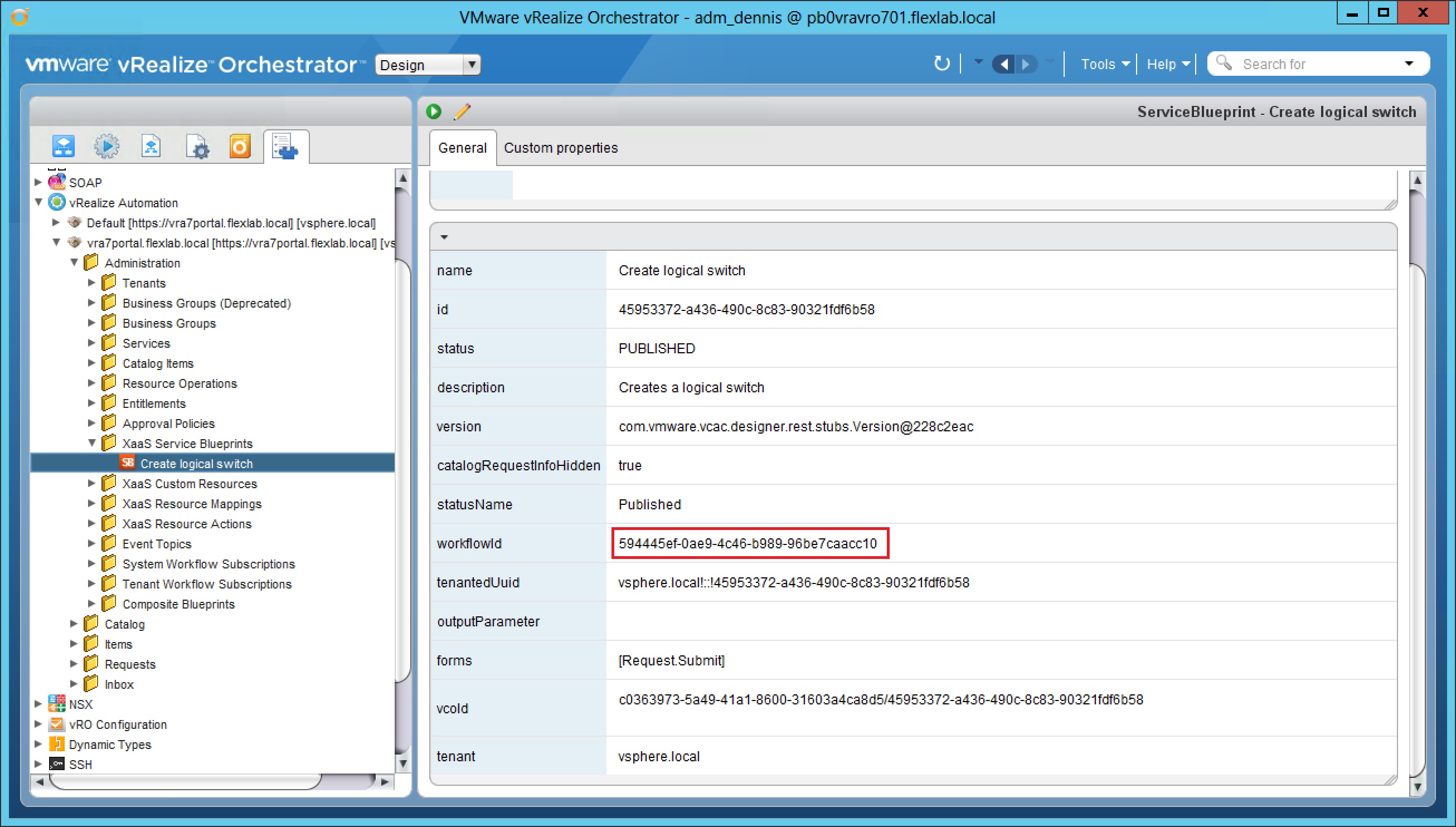This screenshot has width=1456, height=827.
Task: Select the Approval Policies tree item
Action: [x=169, y=424]
